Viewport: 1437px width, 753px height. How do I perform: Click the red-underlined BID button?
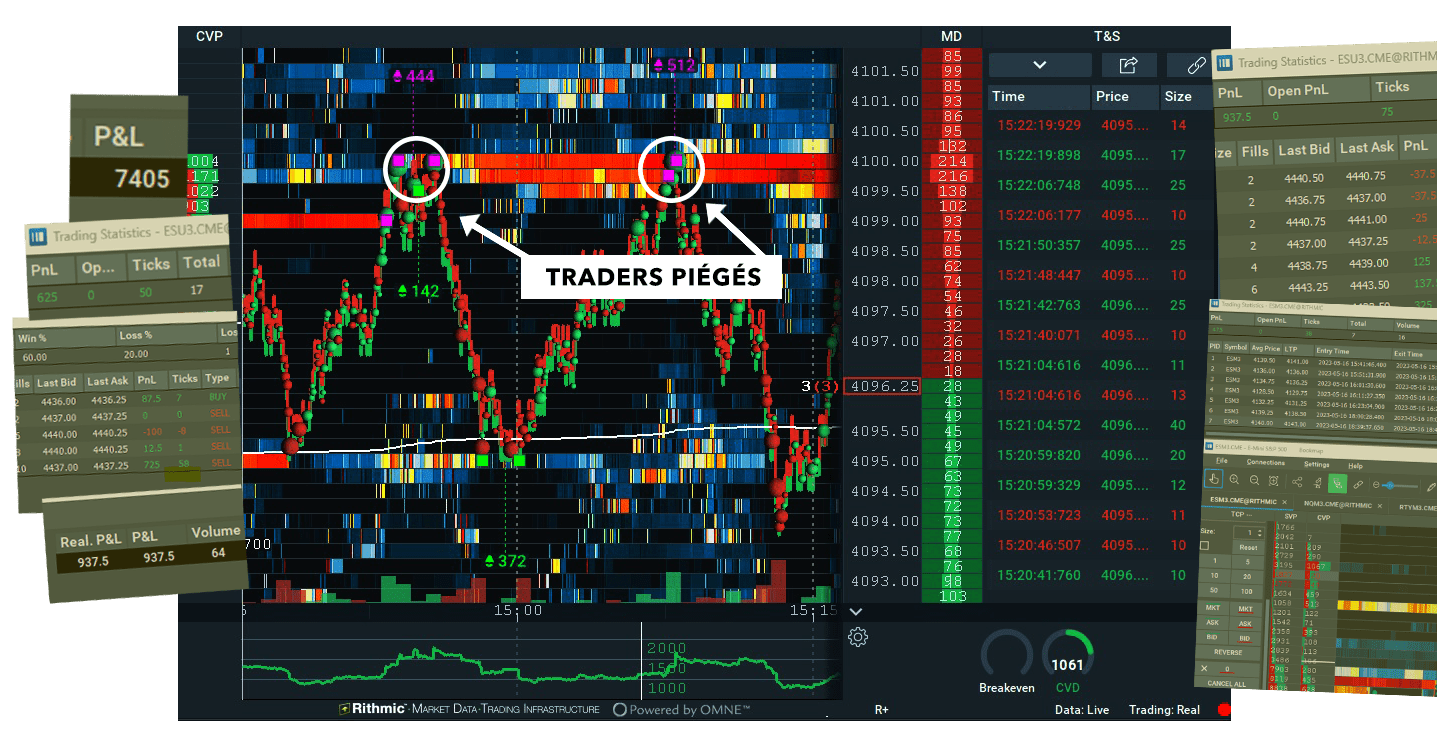(x=1245, y=638)
